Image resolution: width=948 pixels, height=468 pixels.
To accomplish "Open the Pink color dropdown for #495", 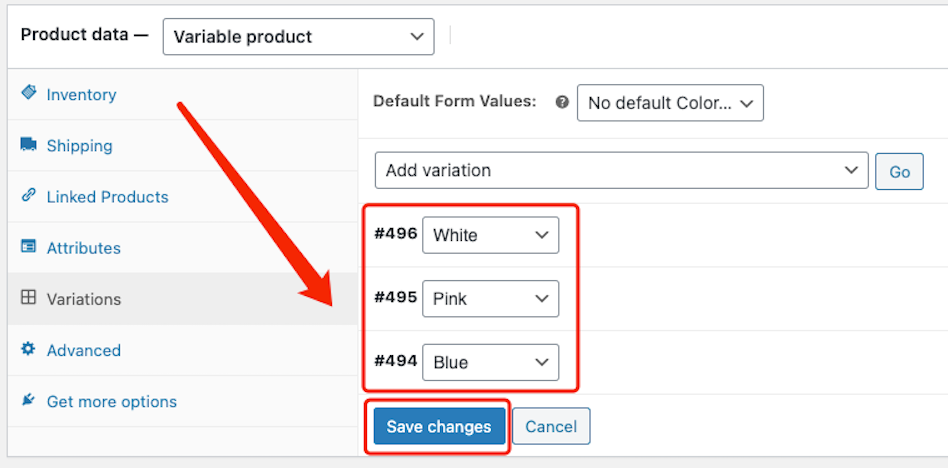I will 490,299.
